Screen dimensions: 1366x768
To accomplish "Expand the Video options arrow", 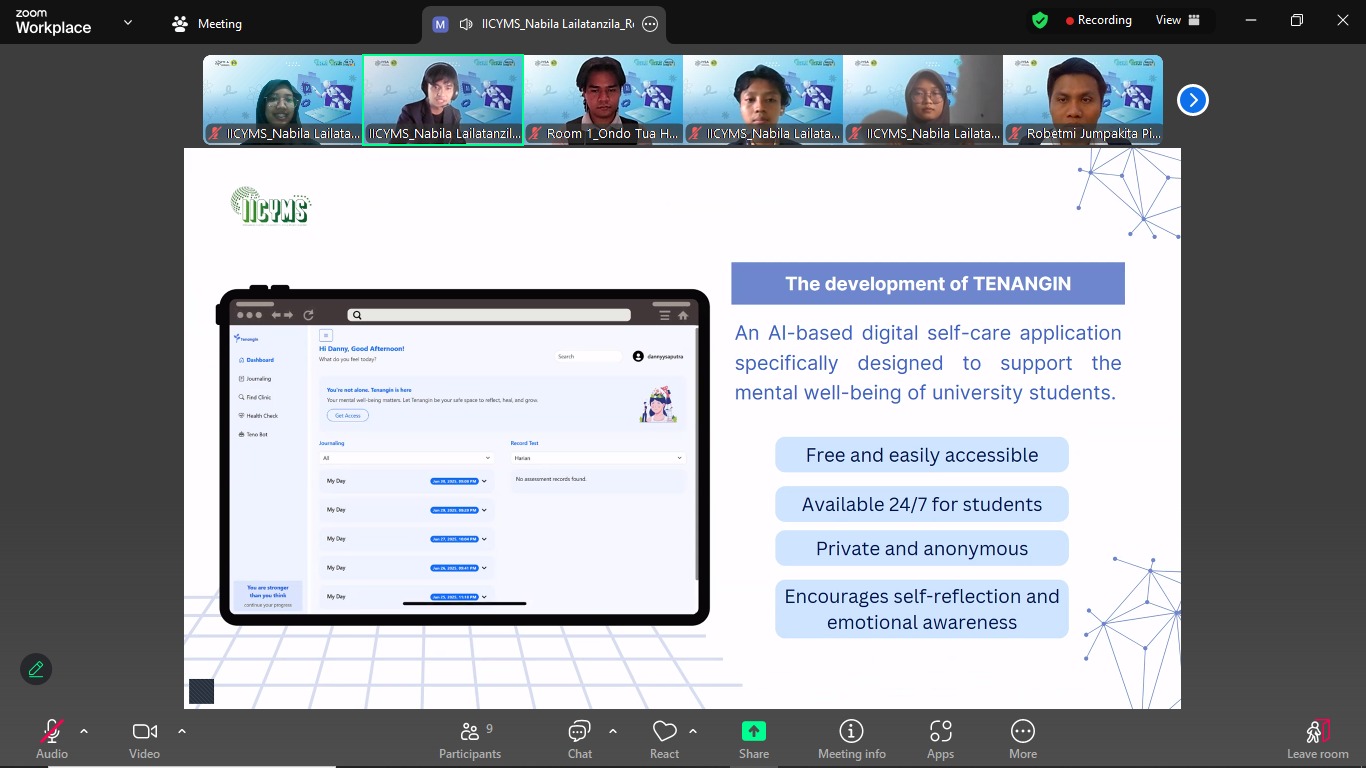I will [182, 731].
